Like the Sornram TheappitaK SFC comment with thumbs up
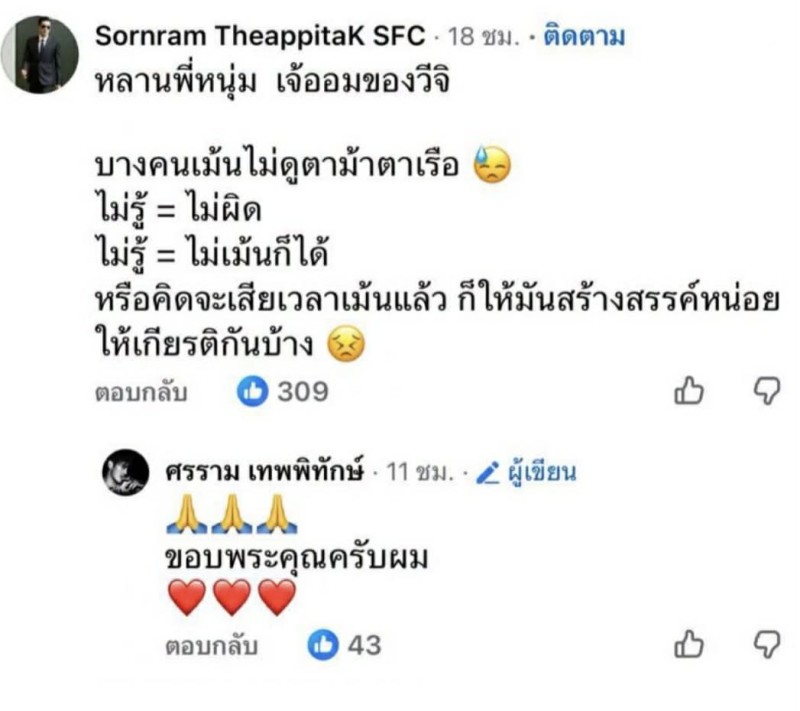The width and height of the screenshot is (800, 711). [x=690, y=391]
